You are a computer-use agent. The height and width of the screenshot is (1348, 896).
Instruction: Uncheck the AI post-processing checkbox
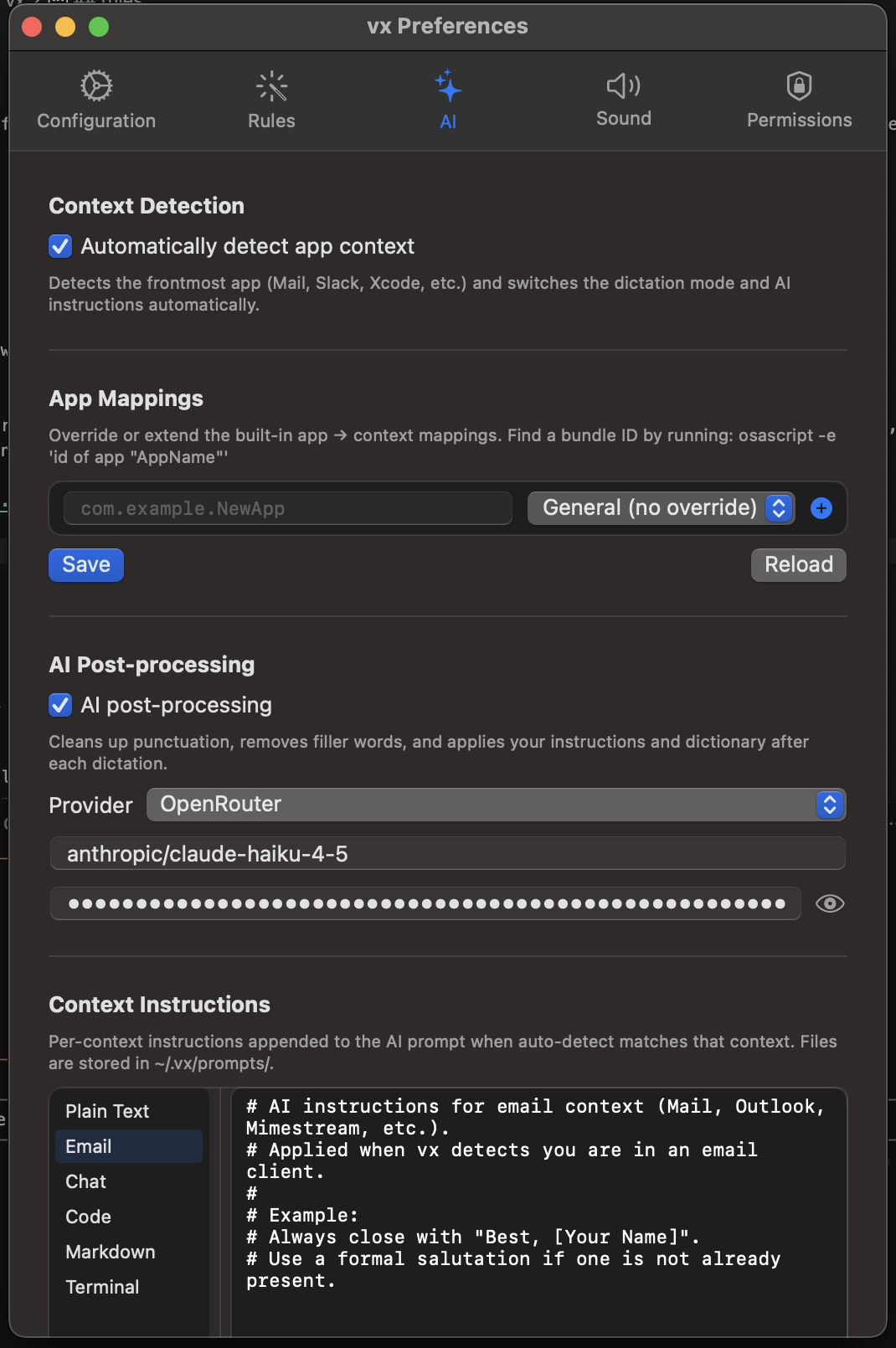[x=60, y=705]
